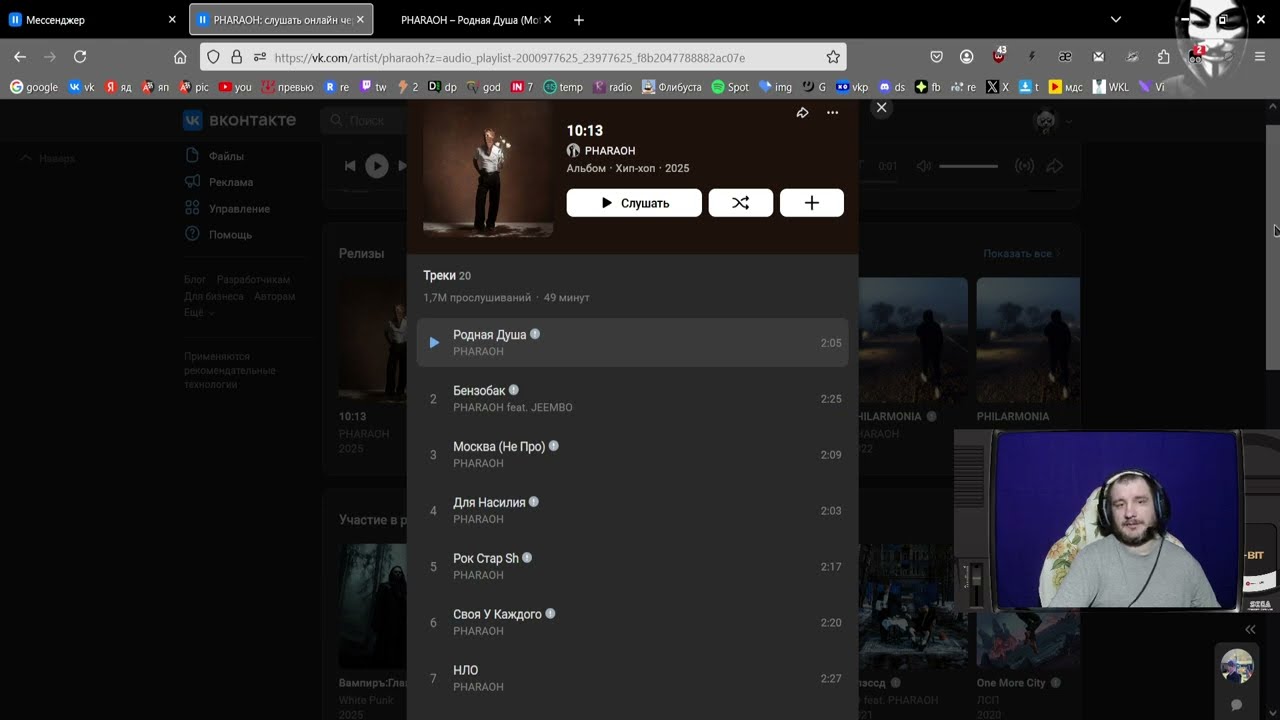Go back to the previous page
This screenshot has height=720, width=1280.
20,57
